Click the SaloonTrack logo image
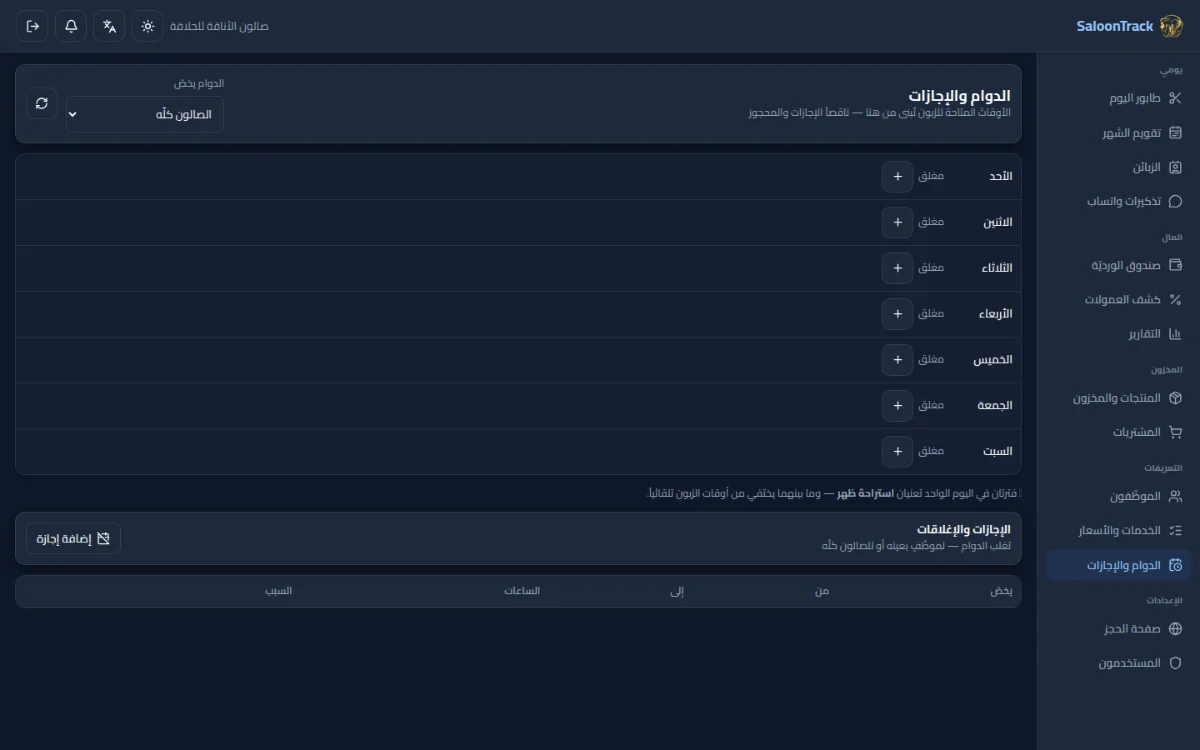This screenshot has width=1200, height=750. click(1171, 26)
